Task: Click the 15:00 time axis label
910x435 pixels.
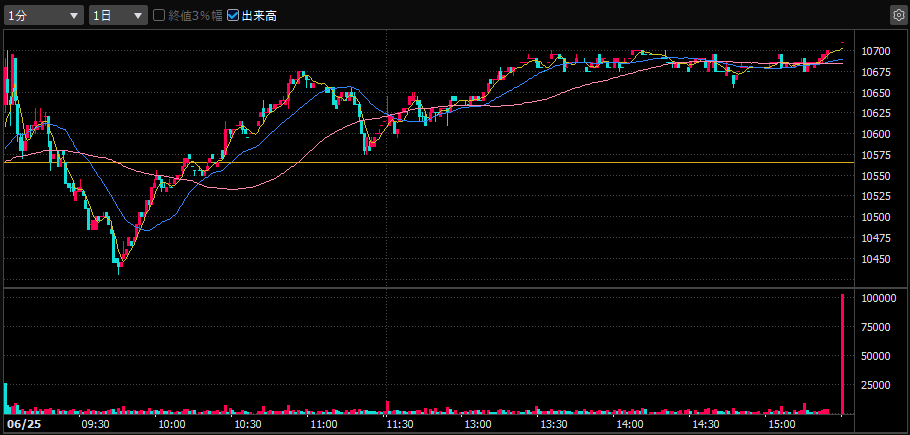Action: click(x=781, y=425)
